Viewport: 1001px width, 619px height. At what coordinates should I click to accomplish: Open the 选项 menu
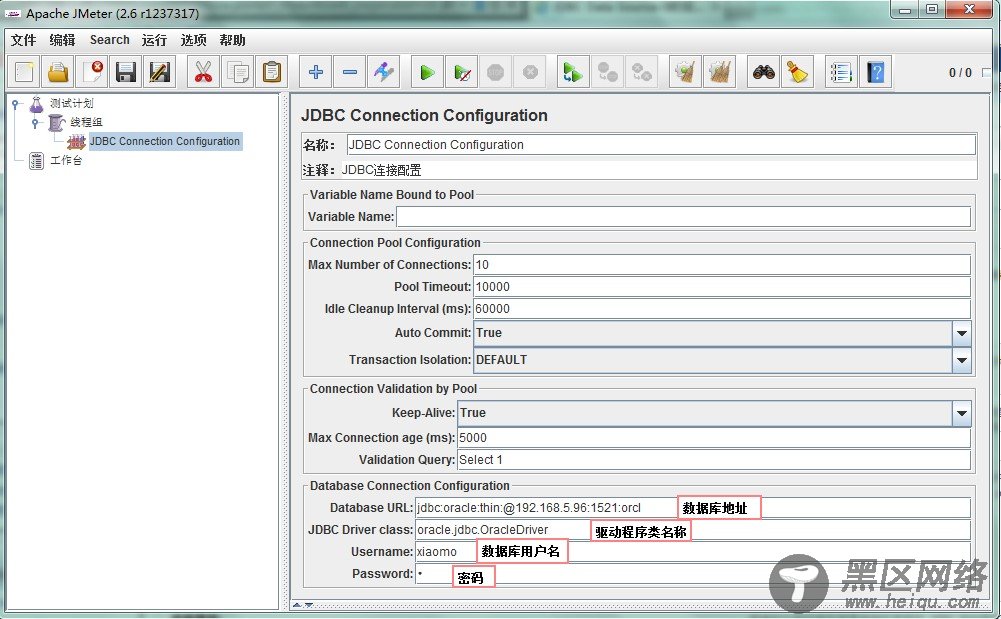[x=193, y=40]
